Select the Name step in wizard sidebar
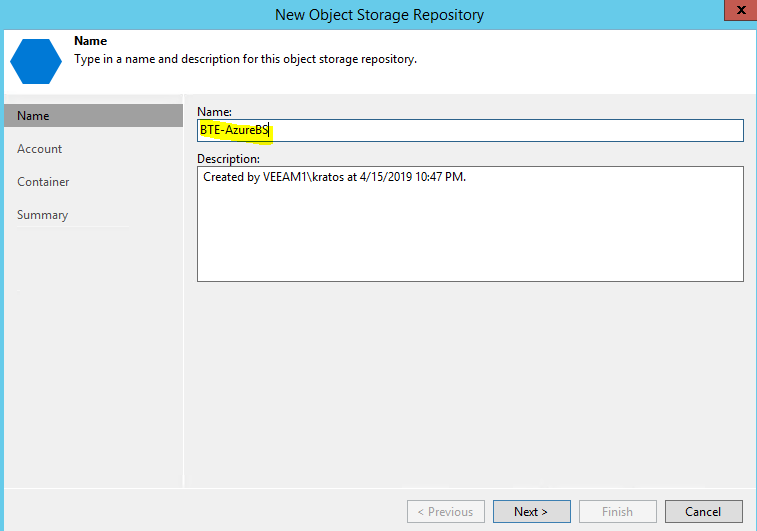This screenshot has height=531, width=757. pos(93,116)
